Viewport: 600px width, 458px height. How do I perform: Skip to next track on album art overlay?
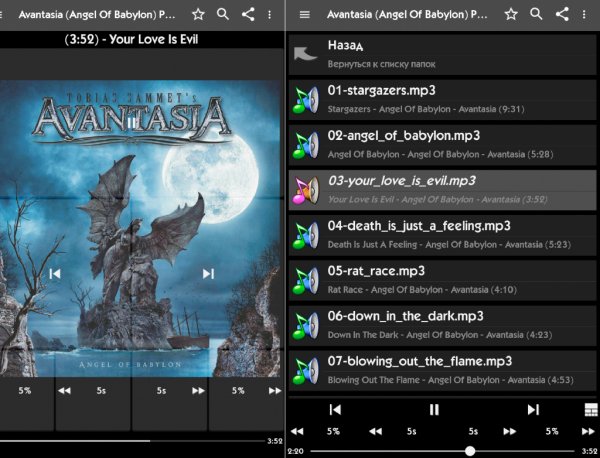tap(209, 274)
